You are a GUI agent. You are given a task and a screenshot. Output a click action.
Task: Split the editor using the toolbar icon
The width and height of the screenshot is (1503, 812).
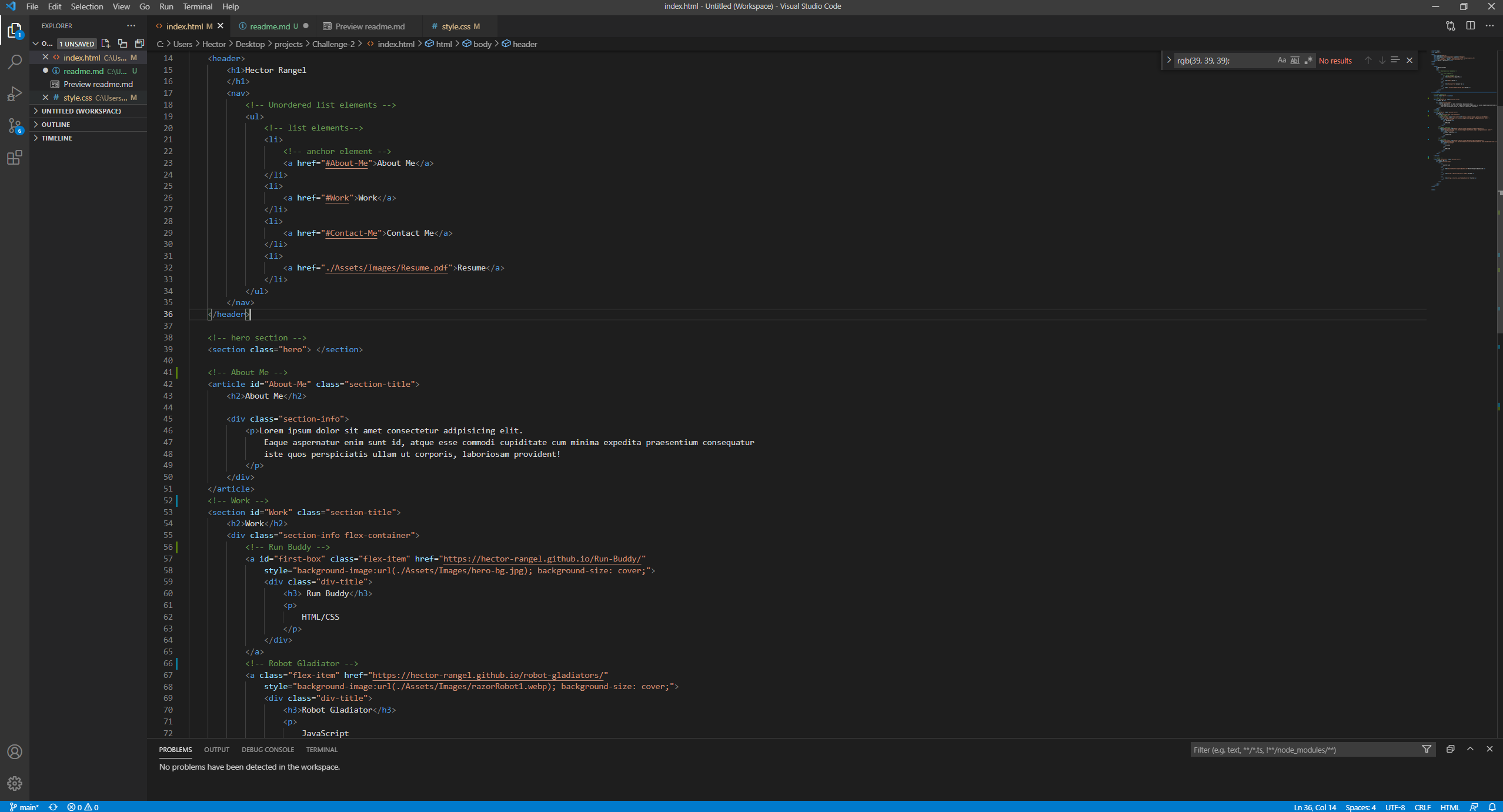click(x=1471, y=26)
